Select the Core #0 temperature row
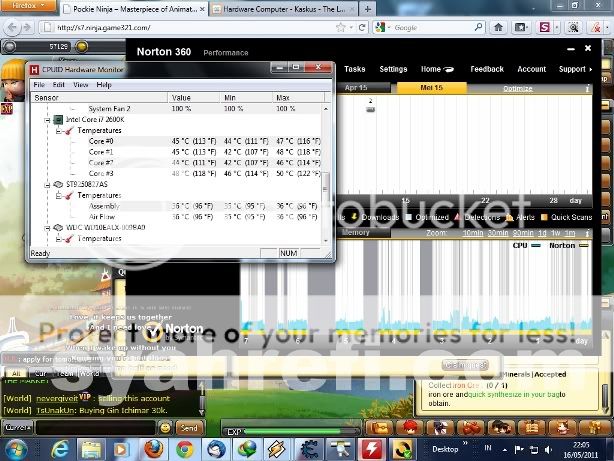 tap(177, 141)
